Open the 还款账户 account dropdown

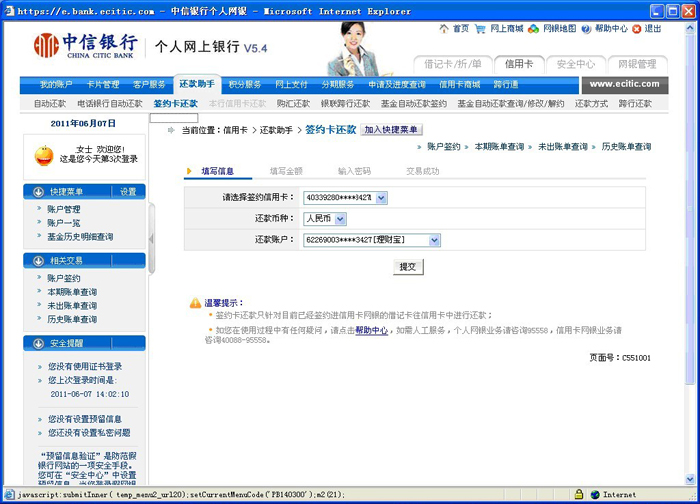point(434,240)
